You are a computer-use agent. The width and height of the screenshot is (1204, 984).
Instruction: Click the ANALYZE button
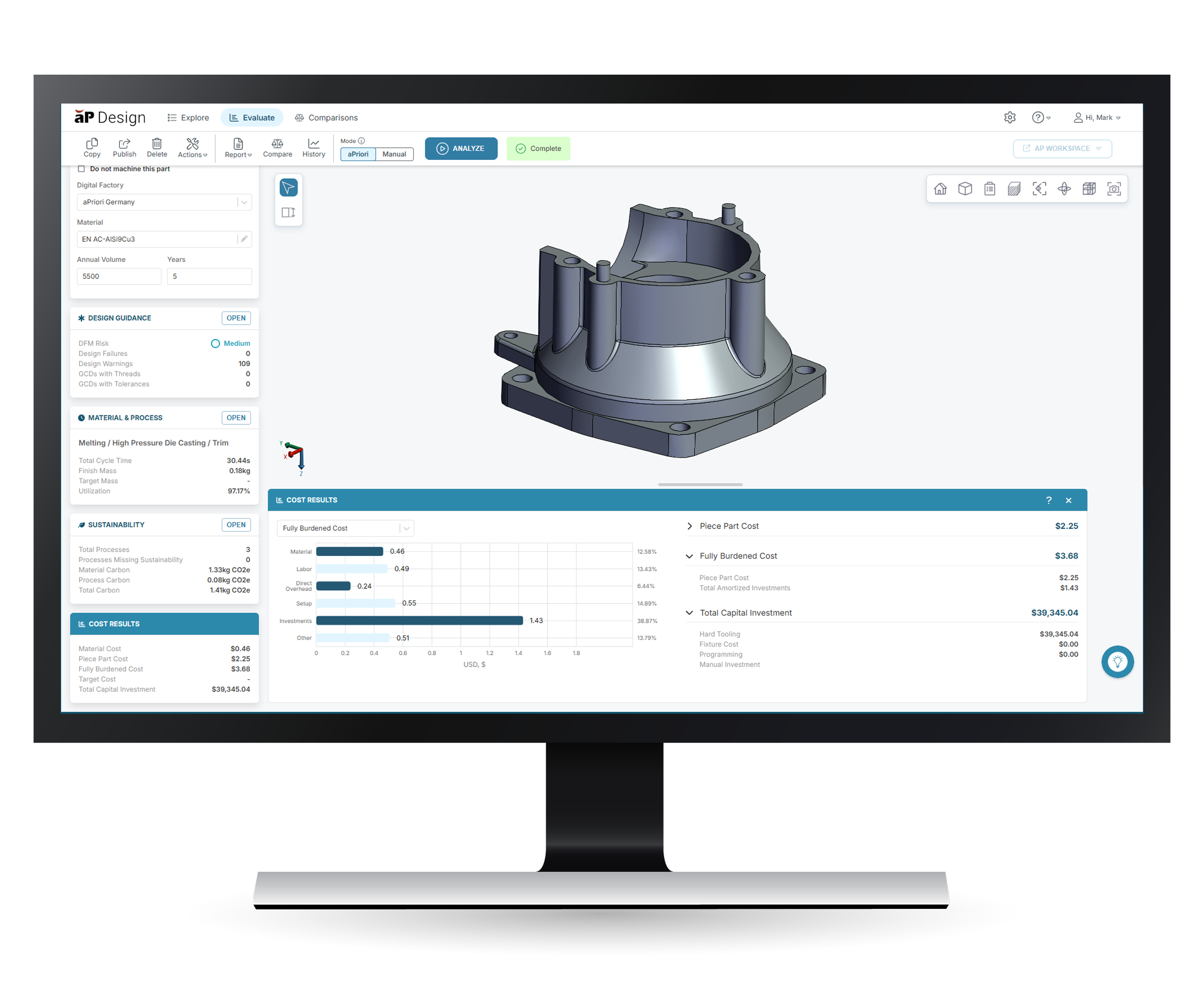(461, 148)
